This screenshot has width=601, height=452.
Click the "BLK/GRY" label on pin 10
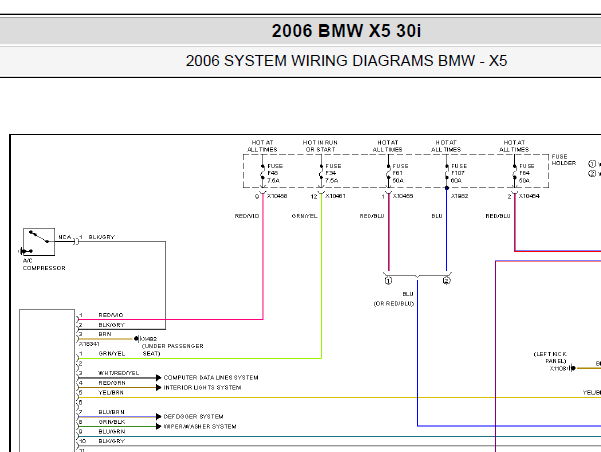click(x=112, y=441)
